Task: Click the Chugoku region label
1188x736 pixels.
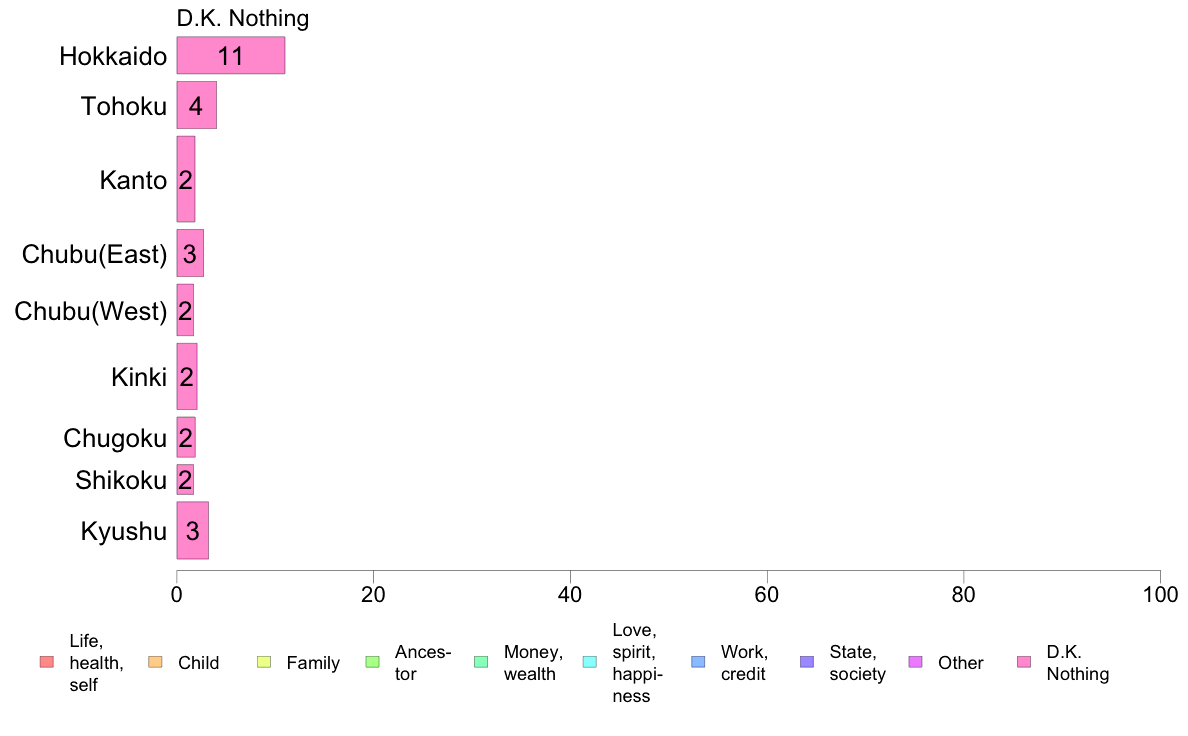Action: pyautogui.click(x=115, y=438)
